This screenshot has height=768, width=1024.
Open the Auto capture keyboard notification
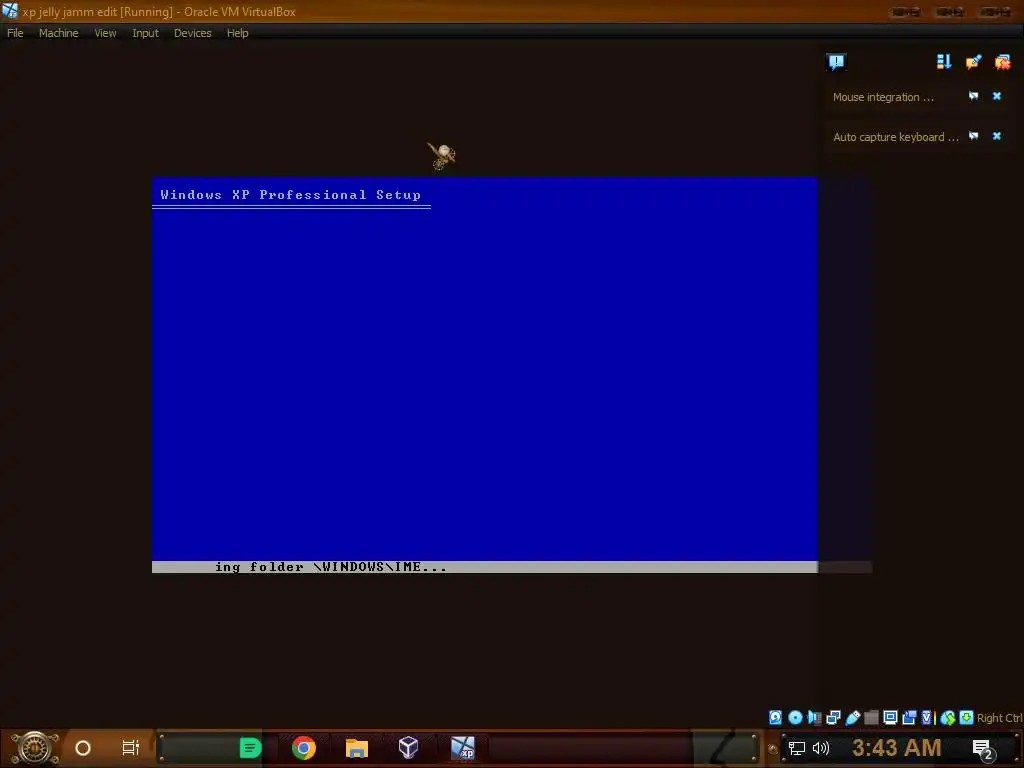(895, 136)
